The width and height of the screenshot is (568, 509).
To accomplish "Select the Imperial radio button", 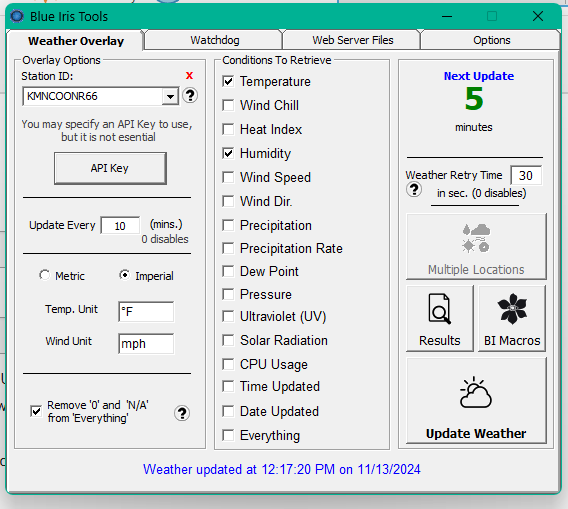I will coord(124,275).
